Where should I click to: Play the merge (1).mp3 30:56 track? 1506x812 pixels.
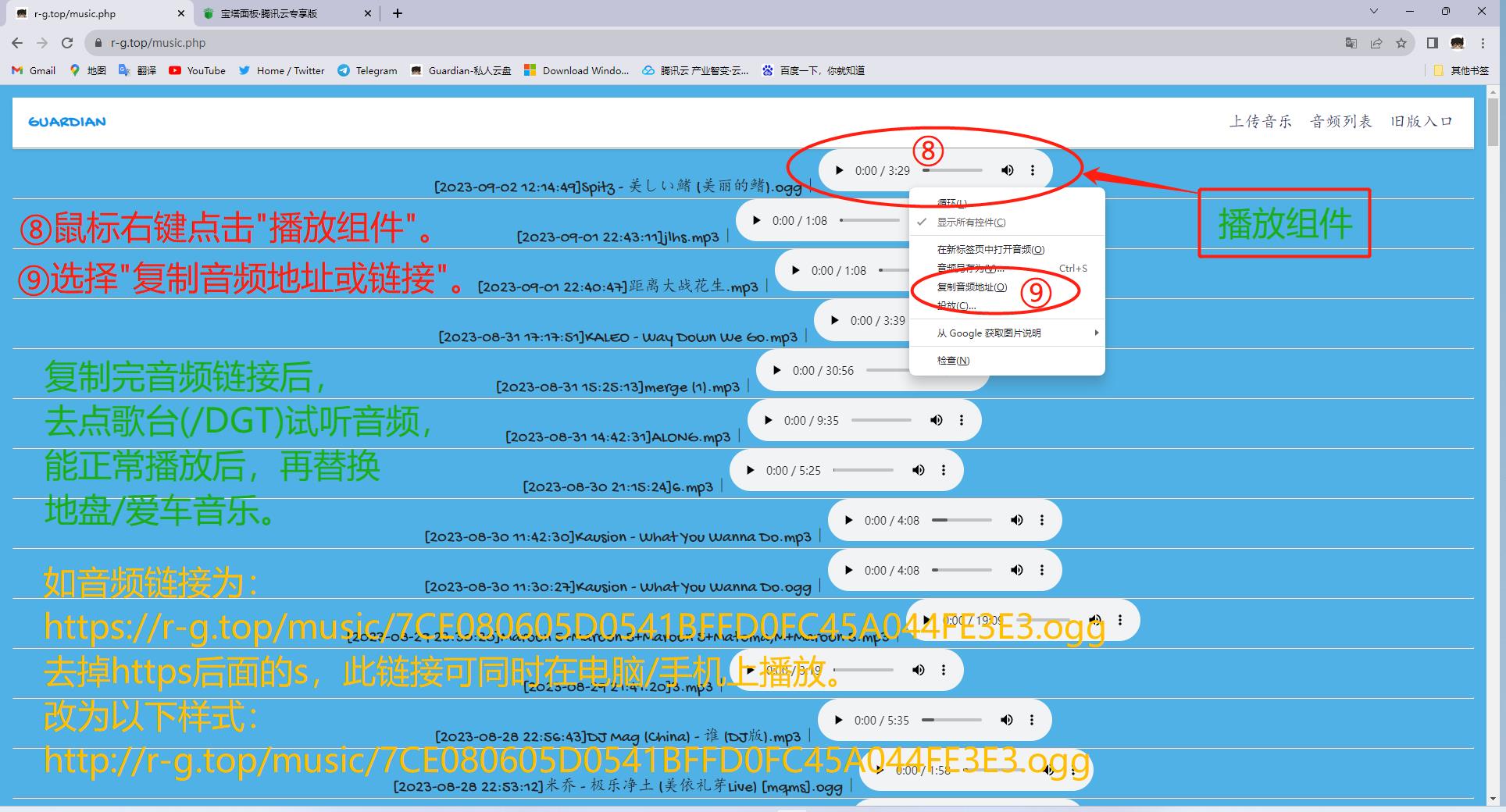click(x=776, y=370)
